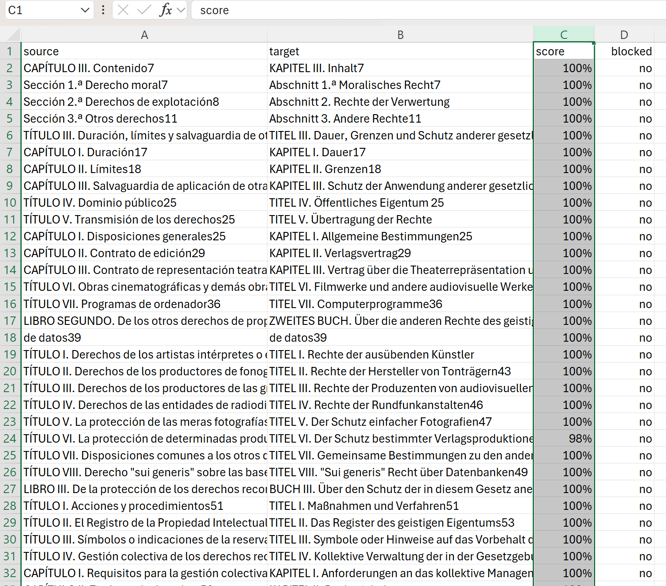Select 'de datos39' in column A
Screen dimensions: 666x586
[144, 338]
